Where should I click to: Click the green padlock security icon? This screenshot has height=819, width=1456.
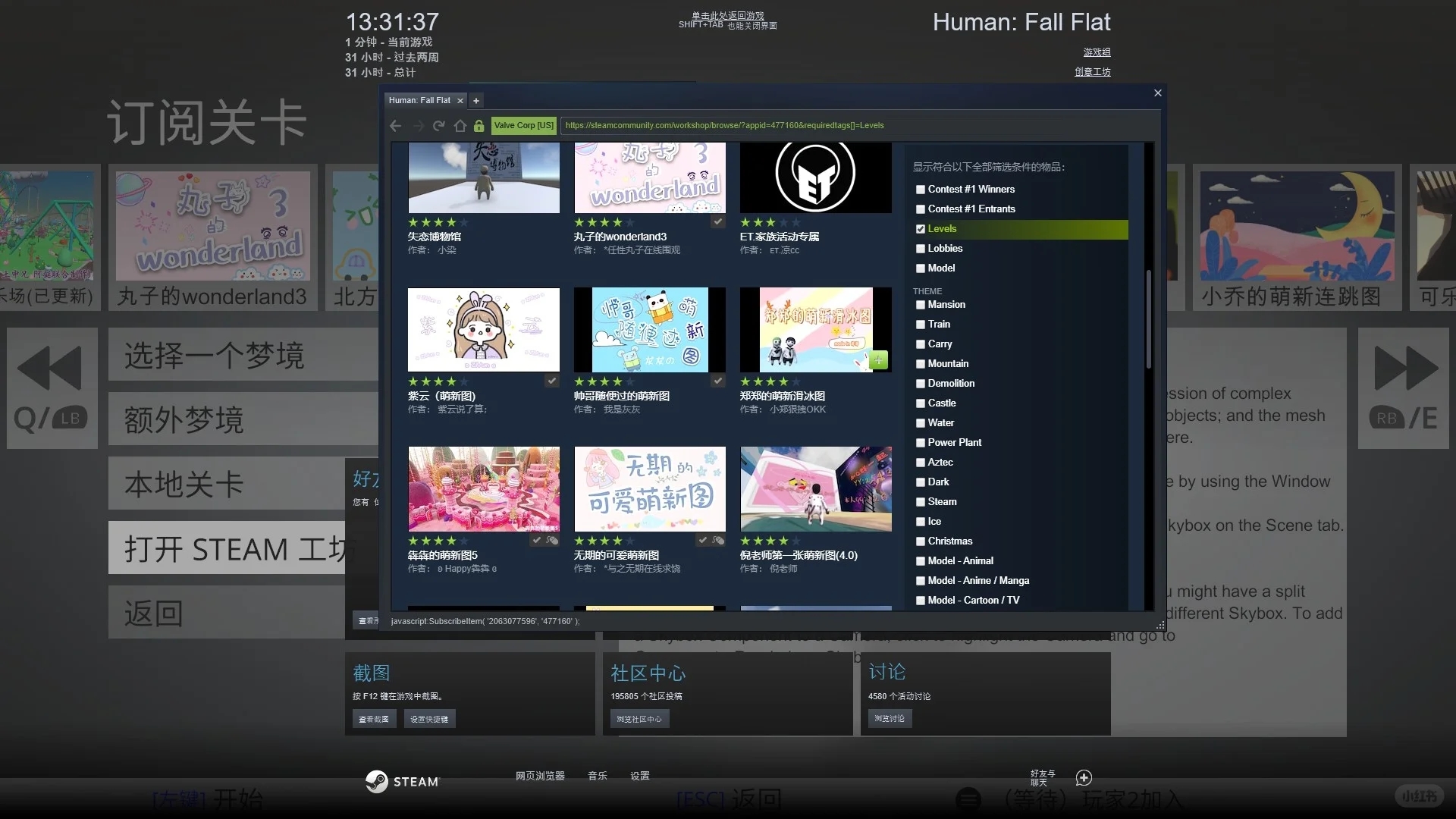tap(479, 126)
